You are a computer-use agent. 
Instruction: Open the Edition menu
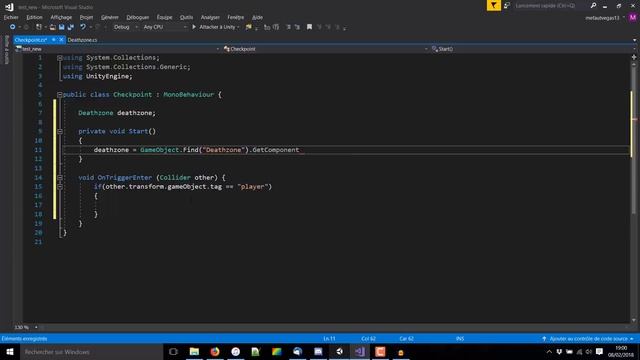pos(34,17)
